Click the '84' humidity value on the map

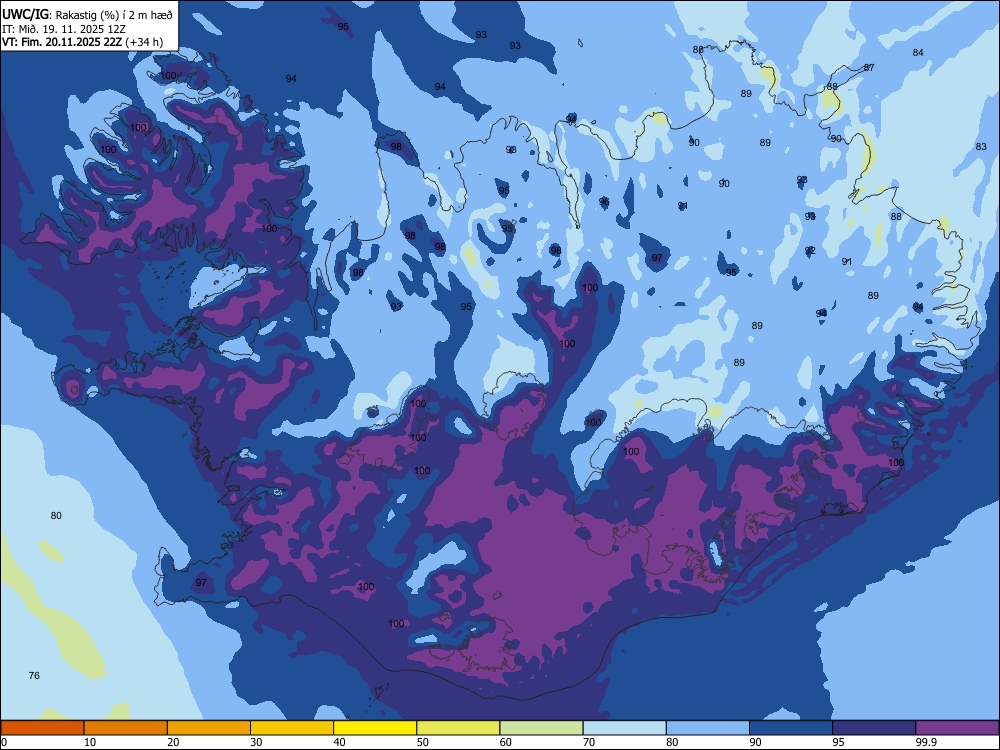pos(918,52)
